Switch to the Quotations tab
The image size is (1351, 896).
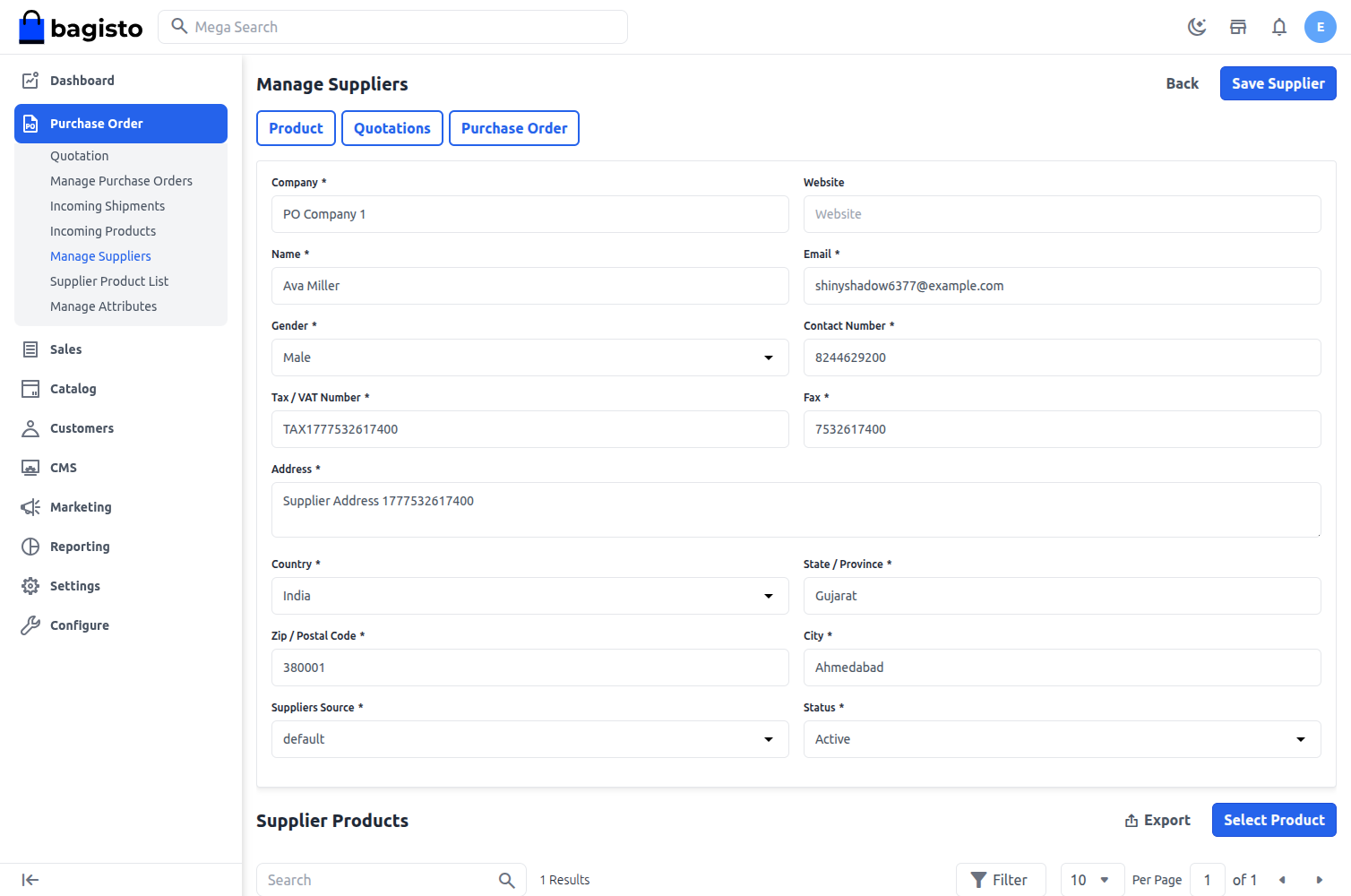point(392,128)
